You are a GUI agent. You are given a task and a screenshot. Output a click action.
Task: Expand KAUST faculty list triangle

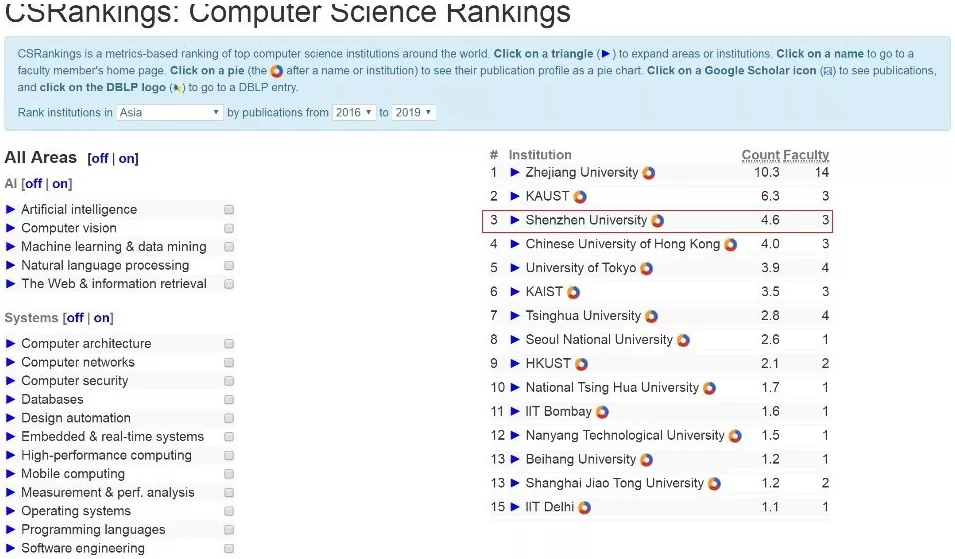[515, 196]
